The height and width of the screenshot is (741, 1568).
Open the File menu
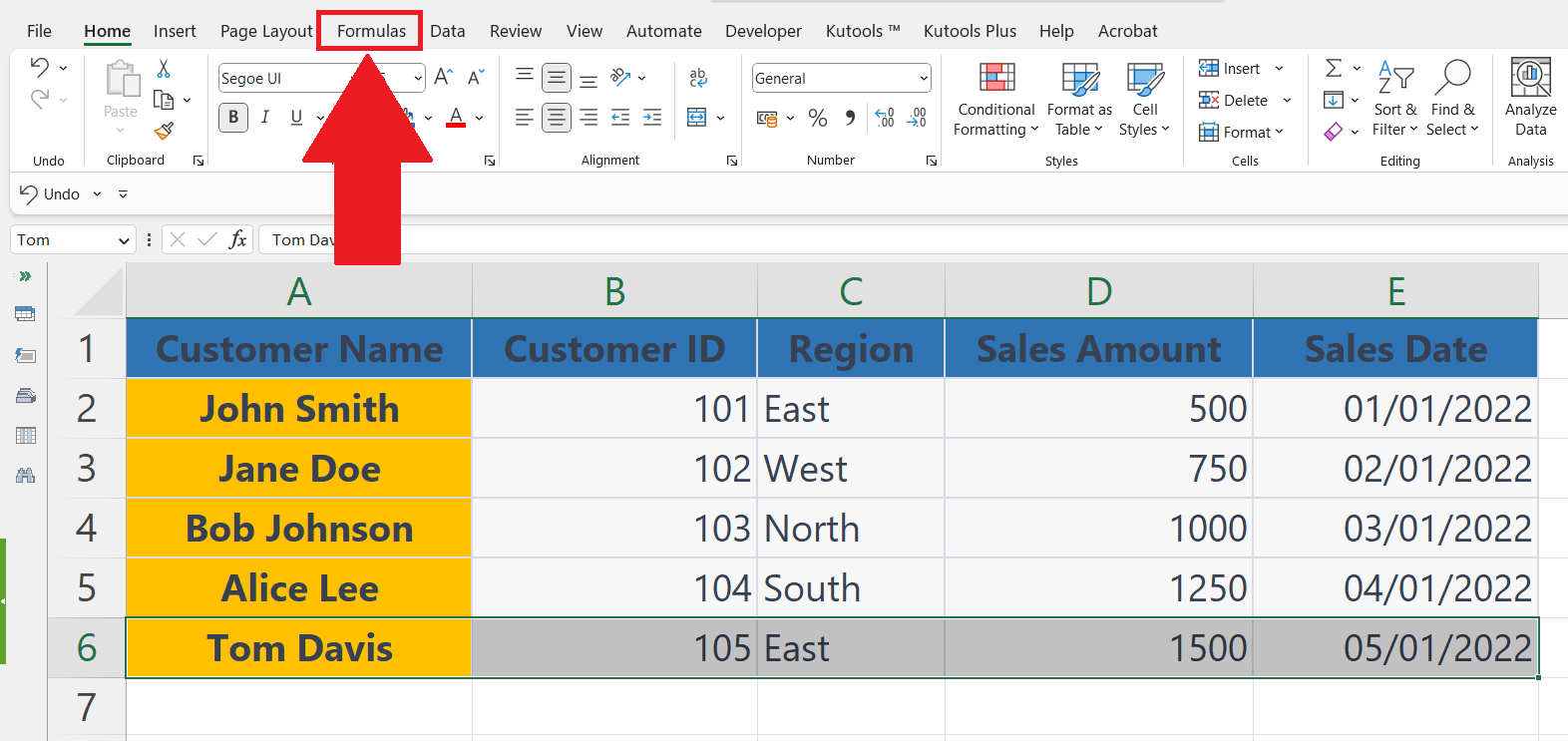(x=39, y=31)
